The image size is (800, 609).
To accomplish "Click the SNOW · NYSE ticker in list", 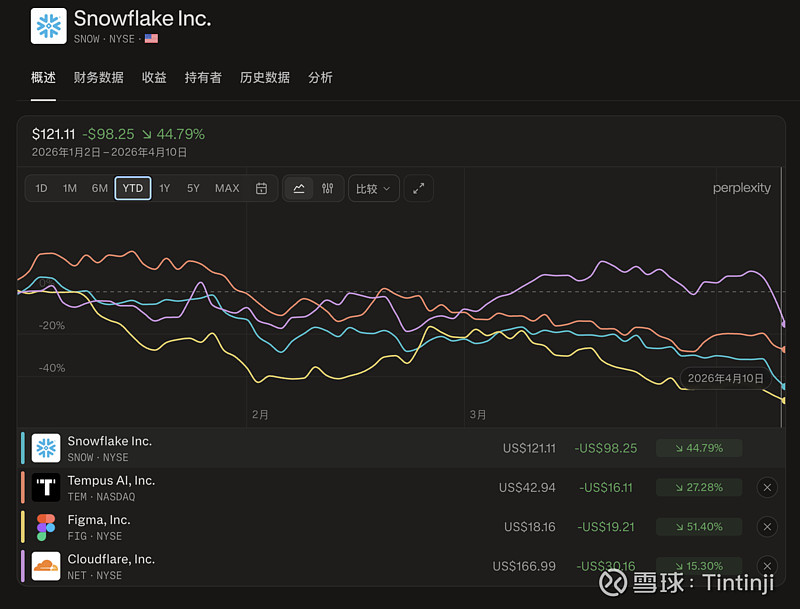I will pos(98,458).
